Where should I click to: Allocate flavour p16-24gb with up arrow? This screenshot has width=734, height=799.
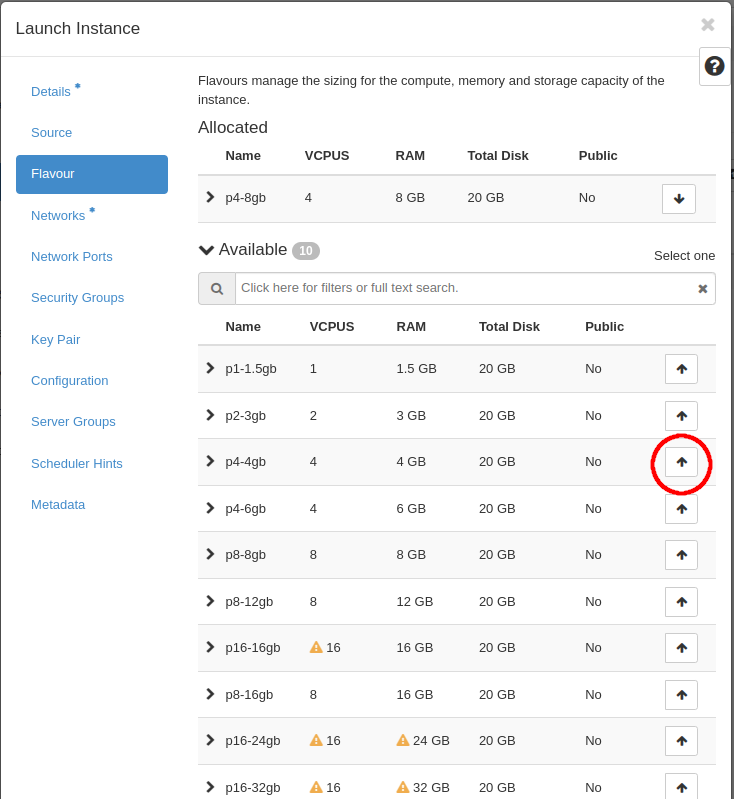pos(681,741)
